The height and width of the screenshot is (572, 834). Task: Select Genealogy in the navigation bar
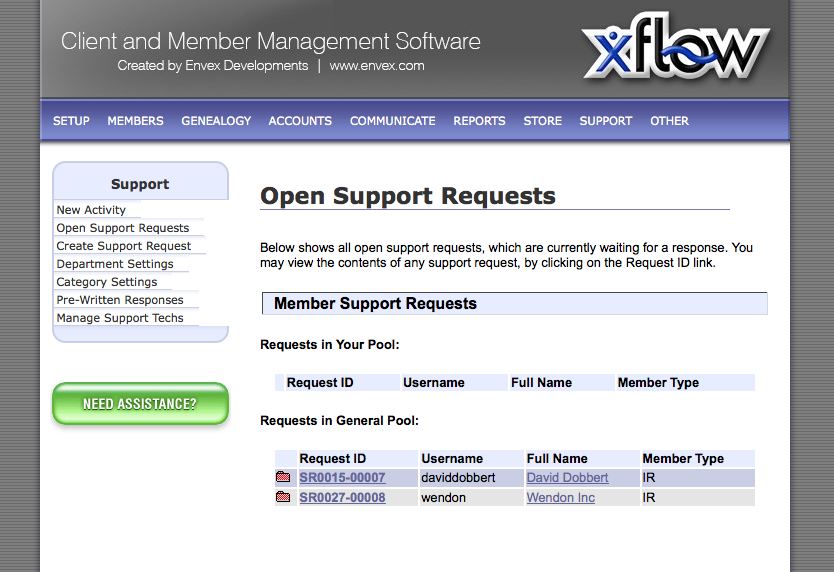coord(216,121)
